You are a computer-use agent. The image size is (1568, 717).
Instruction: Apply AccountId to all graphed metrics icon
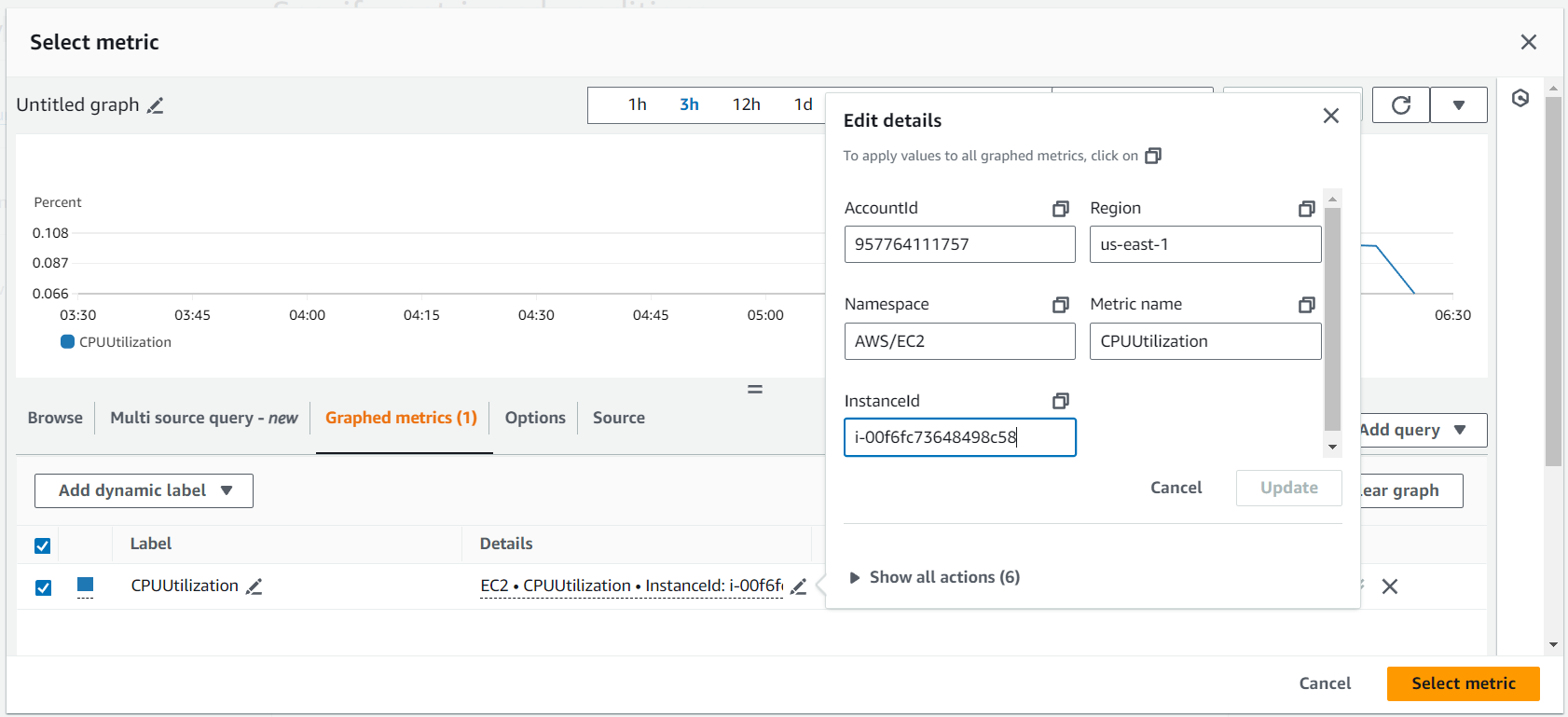click(1060, 209)
